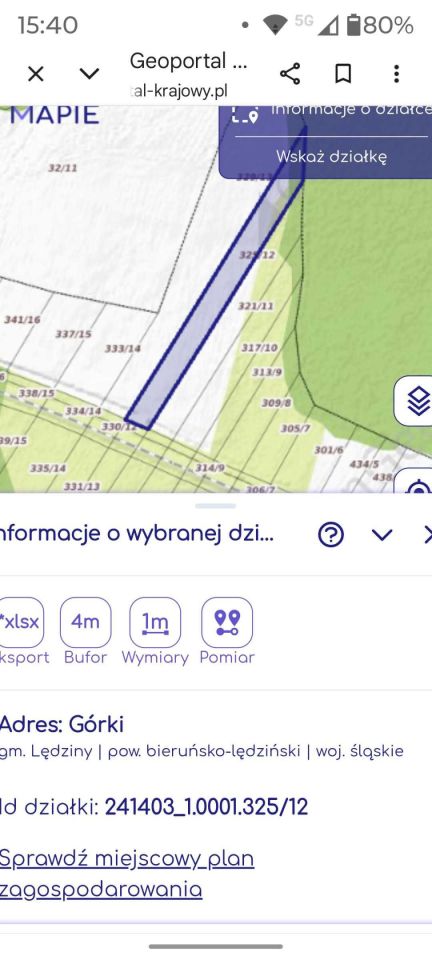Screen dimensions: 432x960
Task: Select the parcel id 241403_1.0001.325/12
Action: [206, 807]
